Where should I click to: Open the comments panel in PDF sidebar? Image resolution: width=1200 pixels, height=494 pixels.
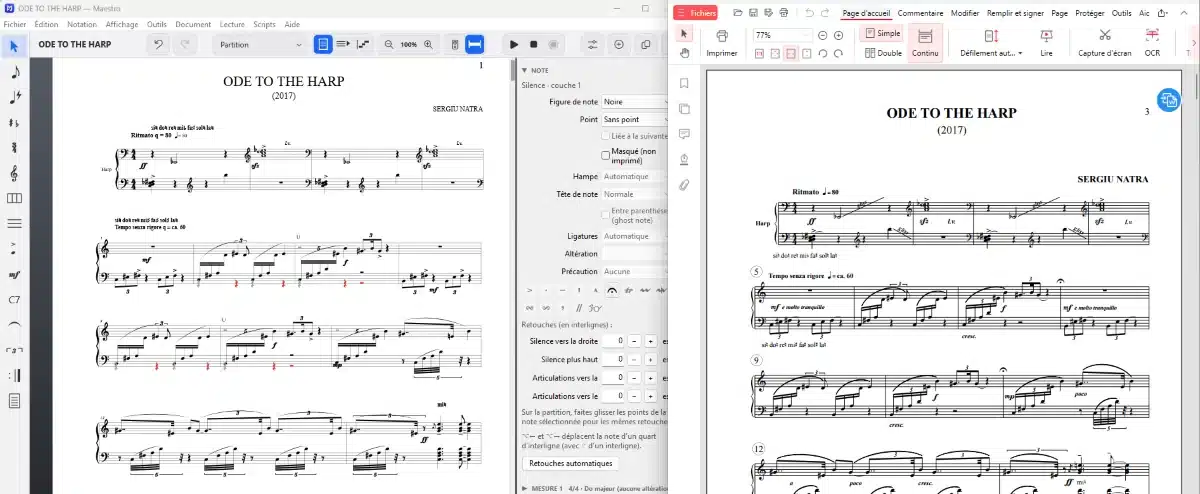tap(685, 134)
